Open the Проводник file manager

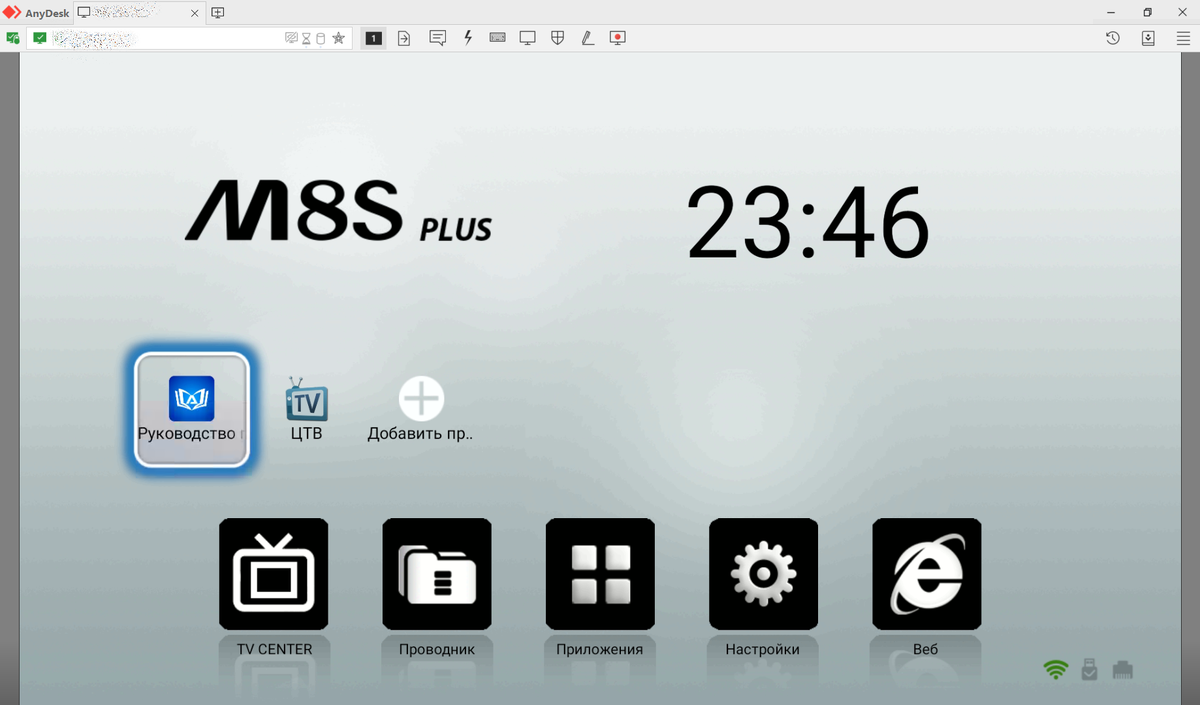pos(437,574)
